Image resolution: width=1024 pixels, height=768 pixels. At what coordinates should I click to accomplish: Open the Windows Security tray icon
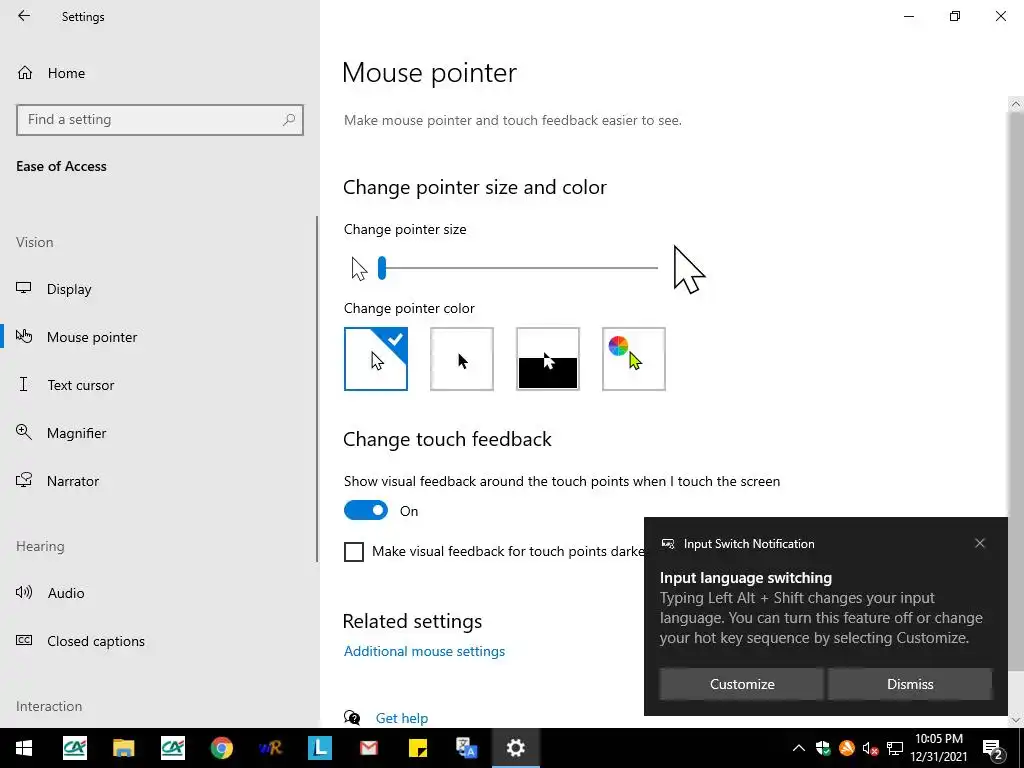tap(823, 748)
